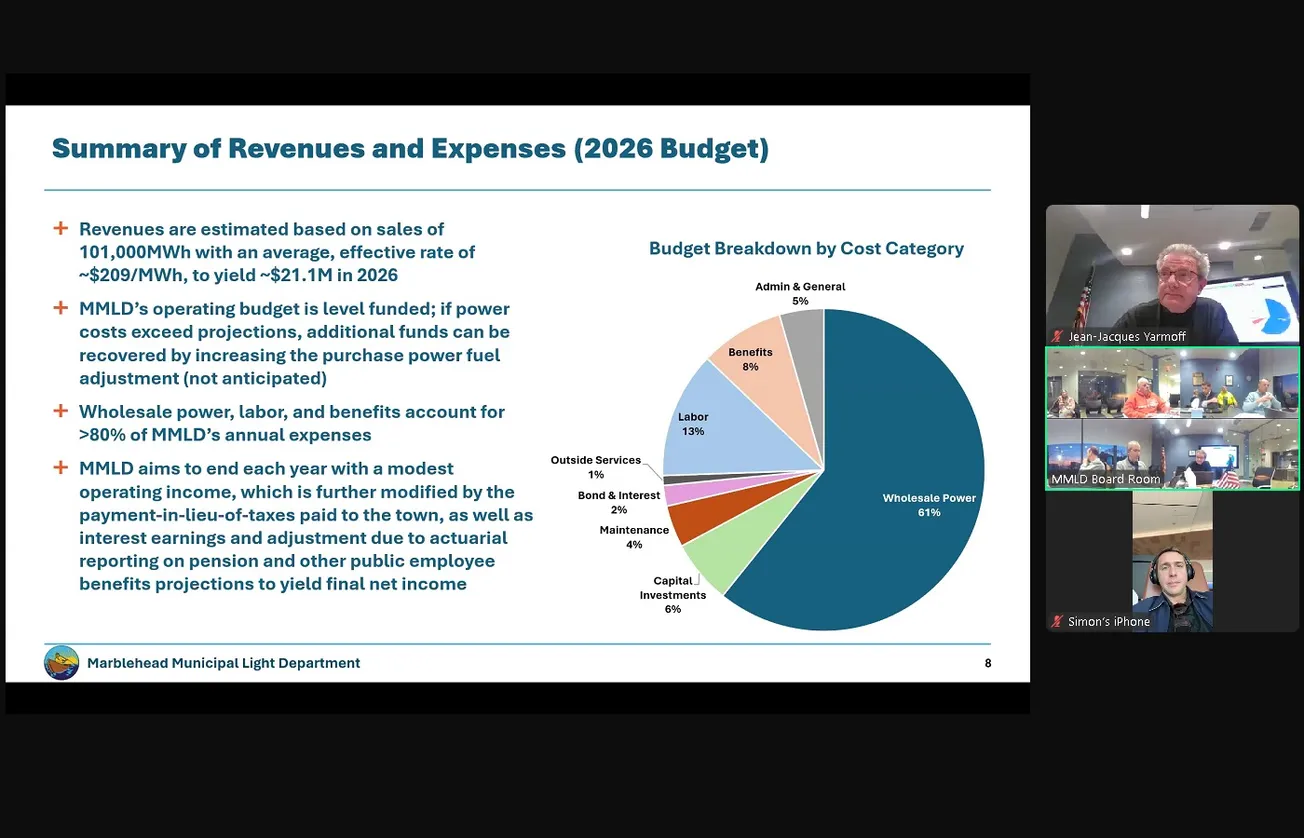Select the Simon's iPhone video tile
The width and height of the screenshot is (1304, 838).
click(1172, 560)
